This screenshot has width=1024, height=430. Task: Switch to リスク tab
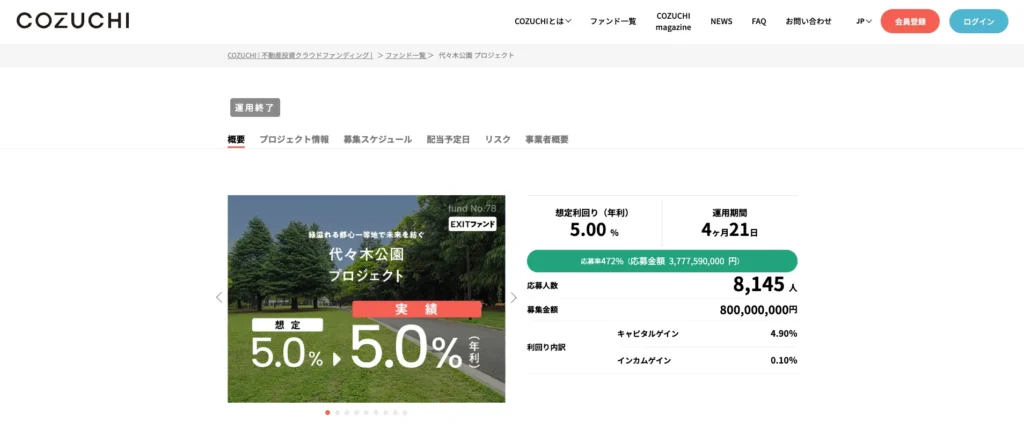pyautogui.click(x=498, y=139)
